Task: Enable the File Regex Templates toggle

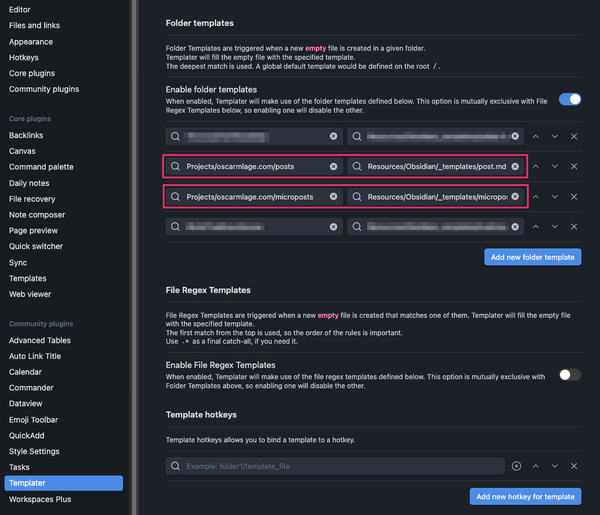Action: pyautogui.click(x=569, y=375)
